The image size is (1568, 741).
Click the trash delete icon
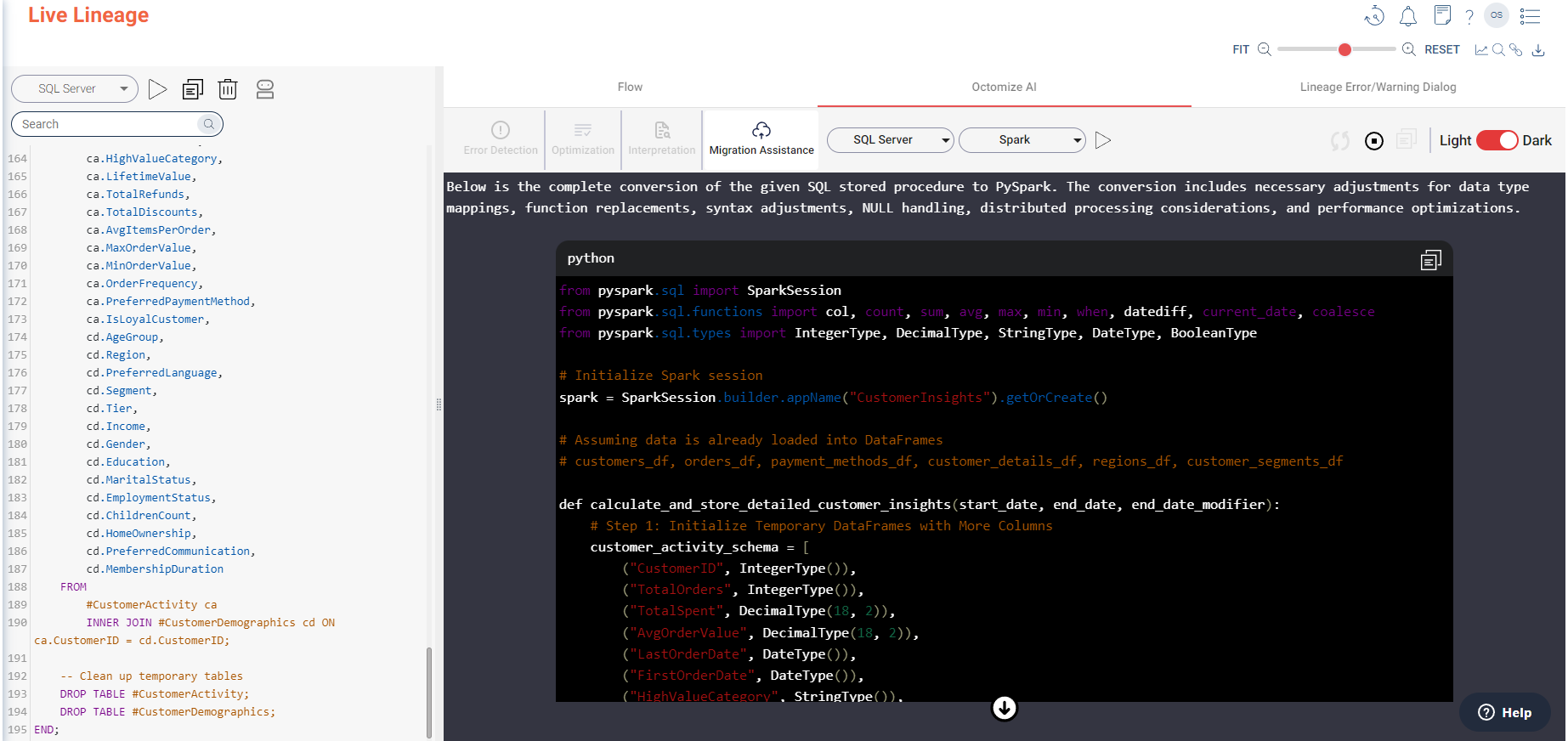228,89
